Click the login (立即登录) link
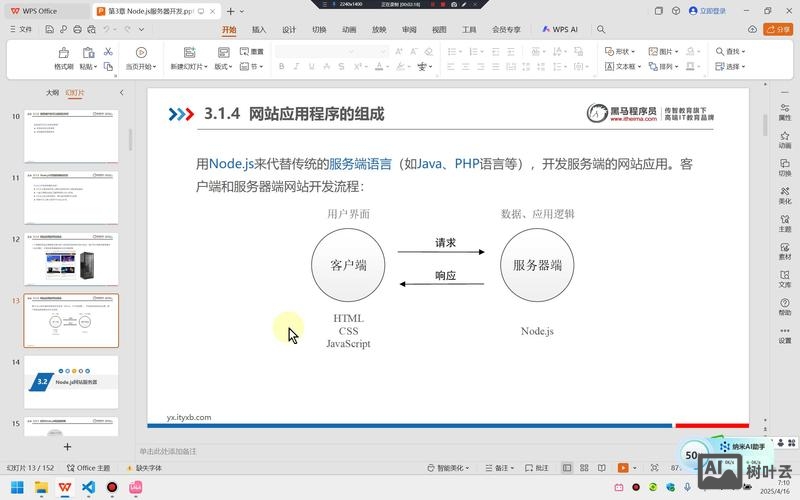Image resolution: width=800 pixels, height=500 pixels. pyautogui.click(x=707, y=11)
